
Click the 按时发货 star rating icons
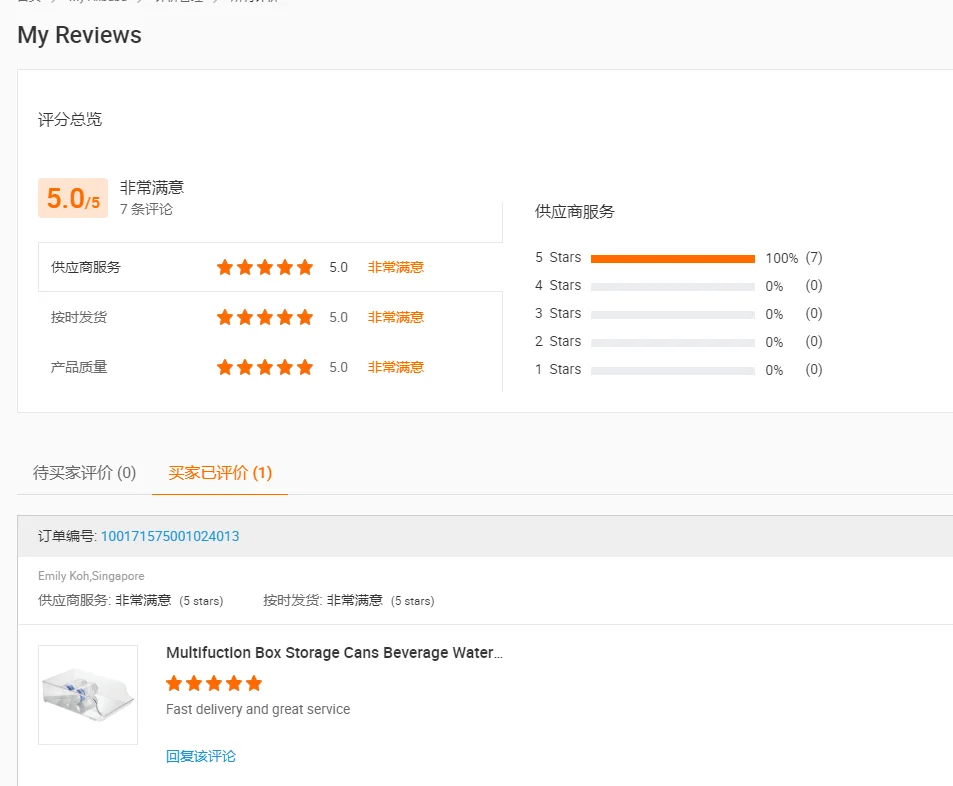(x=265, y=317)
